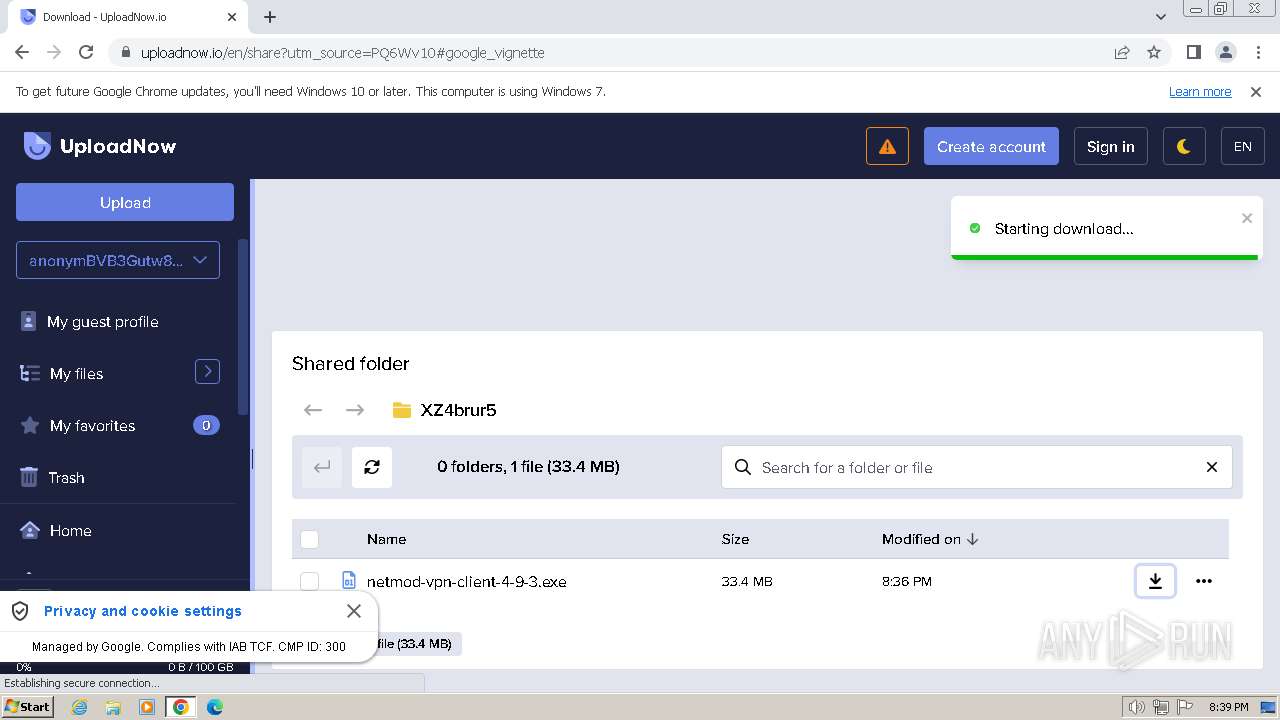This screenshot has height=720, width=1280.
Task: Click browser Back button
Action: [22, 52]
